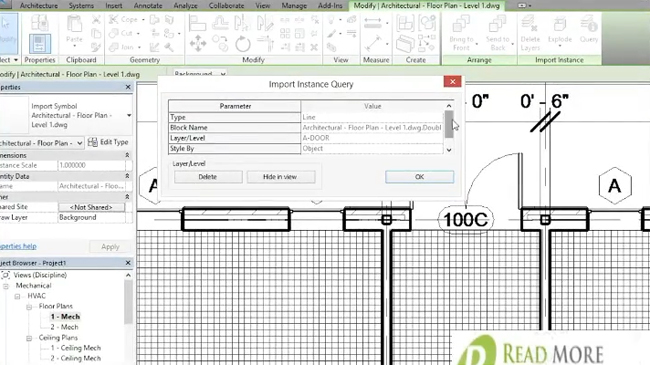Select the Match Type Properties tool
The height and width of the screenshot is (365, 650).
pyautogui.click(x=96, y=47)
